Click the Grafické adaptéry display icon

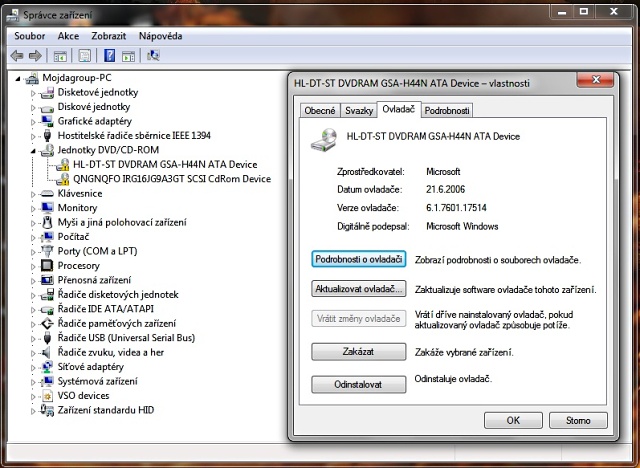47,122
